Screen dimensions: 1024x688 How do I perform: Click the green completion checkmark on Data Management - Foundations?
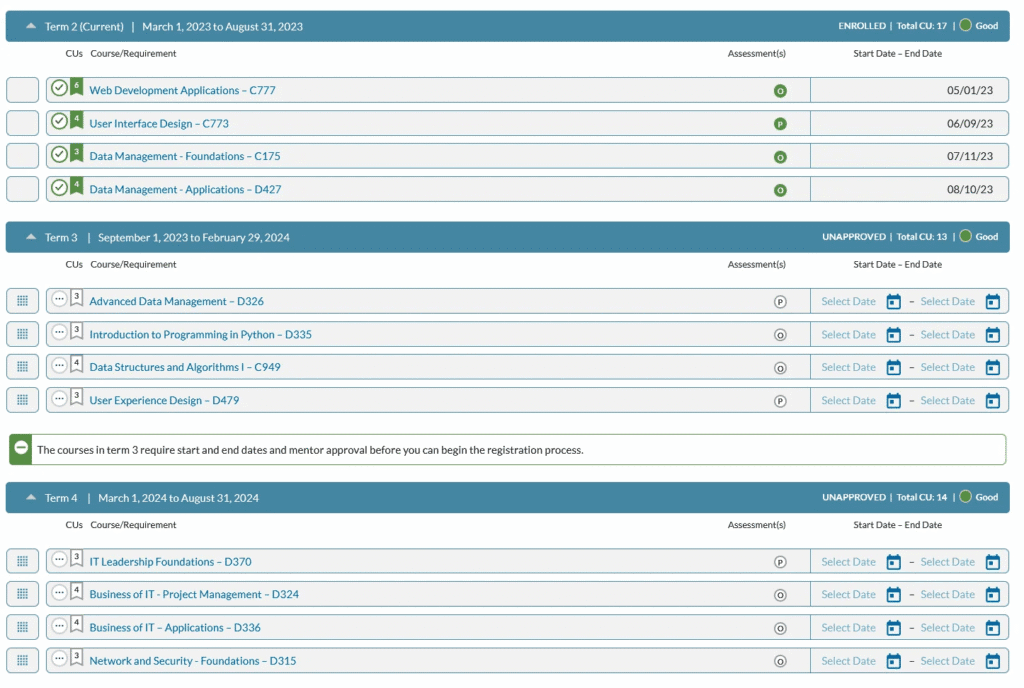(x=60, y=156)
